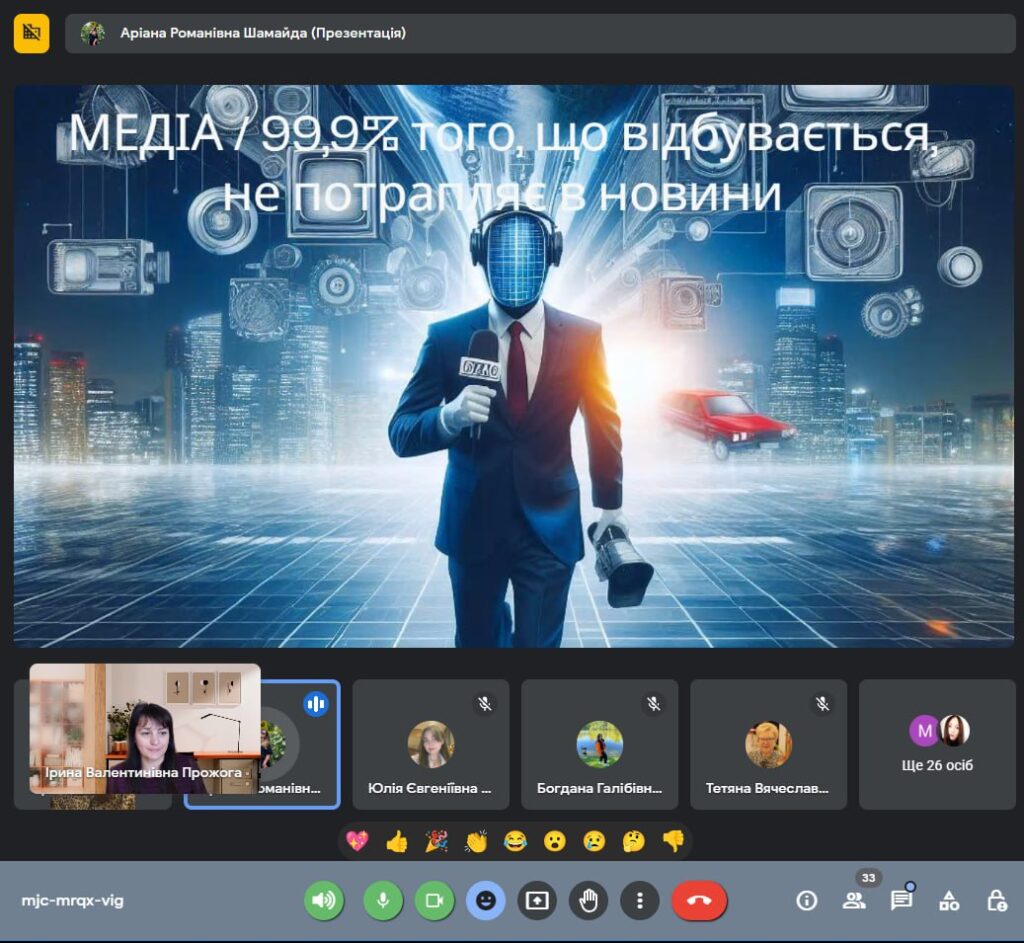Send the heart emoji reaction
The image size is (1024, 943).
[357, 841]
